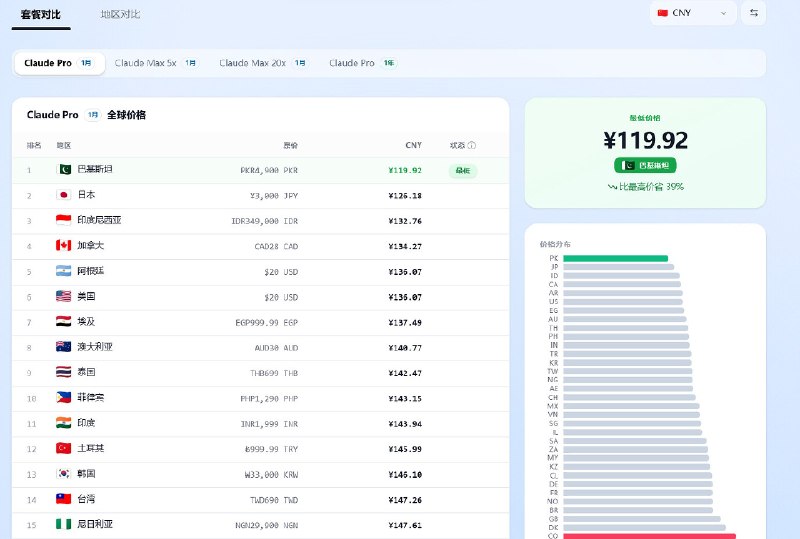Click the GB bar in price chart
This screenshot has height=539, width=800.
(642, 519)
